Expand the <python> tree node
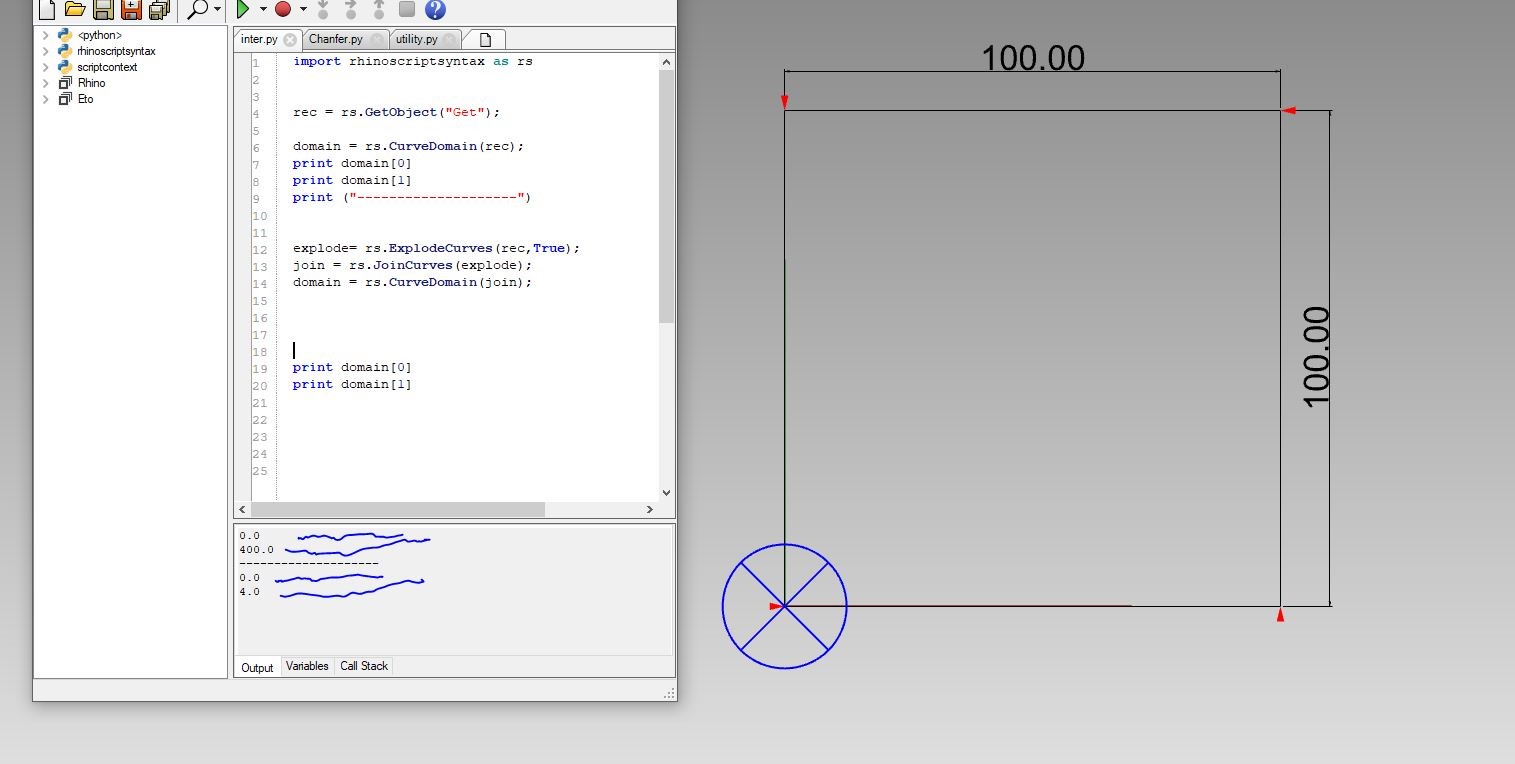This screenshot has width=1515, height=764. pyautogui.click(x=46, y=35)
